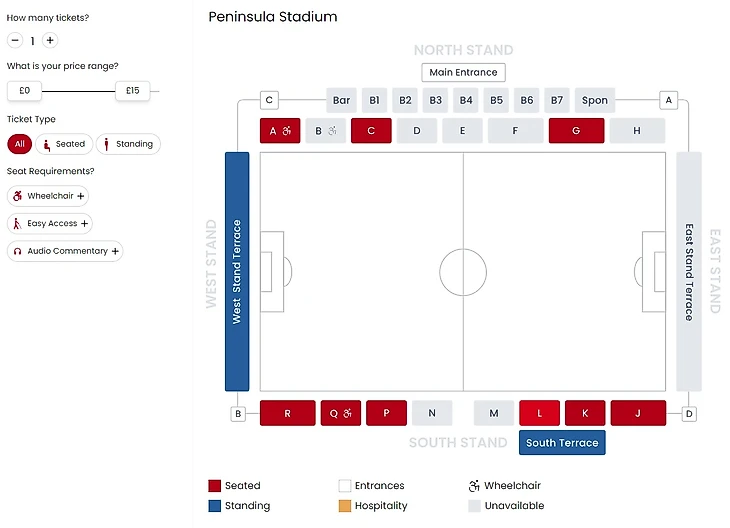Click the blue Standing legend swatch
This screenshot has width=730, height=528.
pos(214,506)
